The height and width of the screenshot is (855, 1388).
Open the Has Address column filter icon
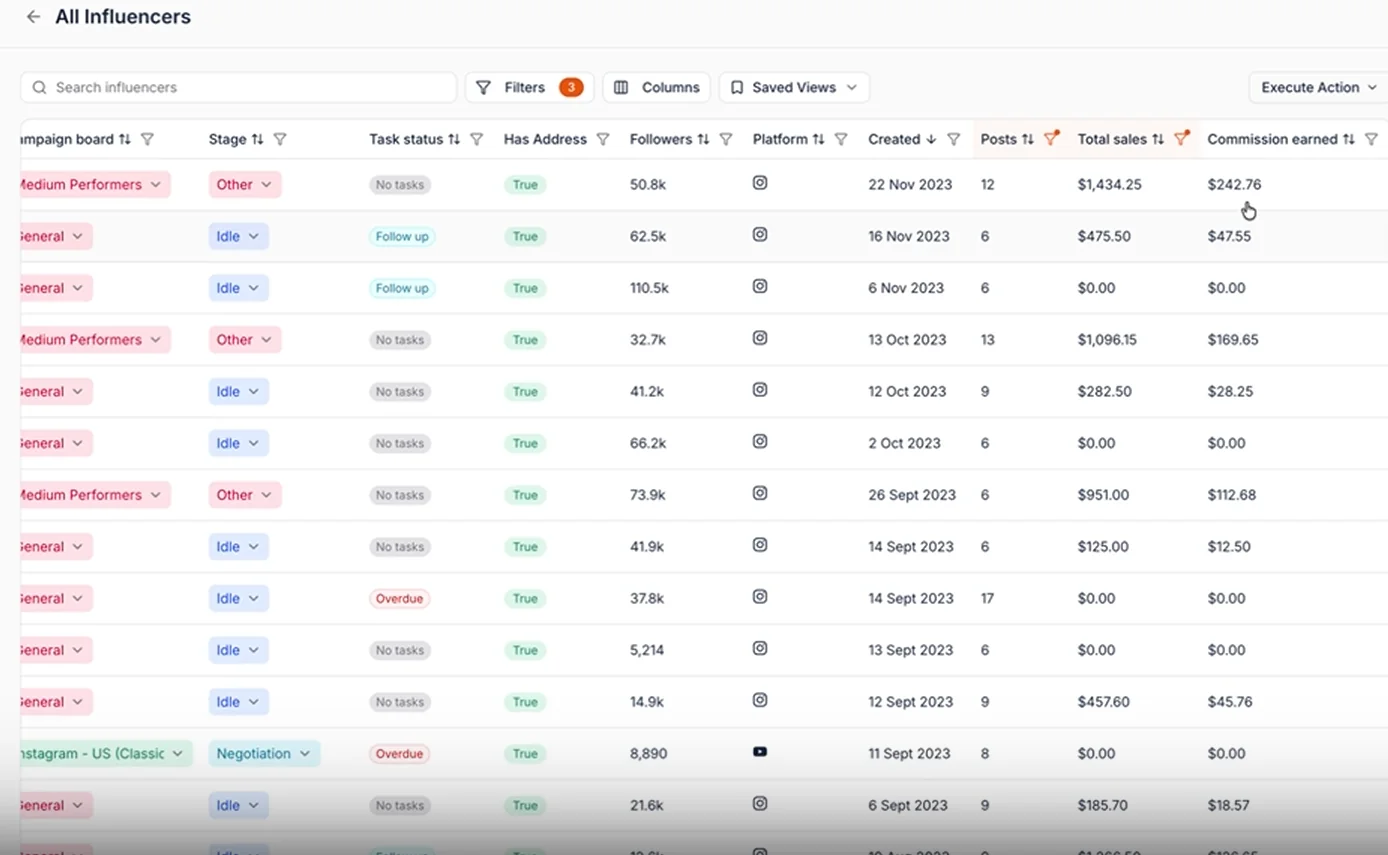pos(603,140)
